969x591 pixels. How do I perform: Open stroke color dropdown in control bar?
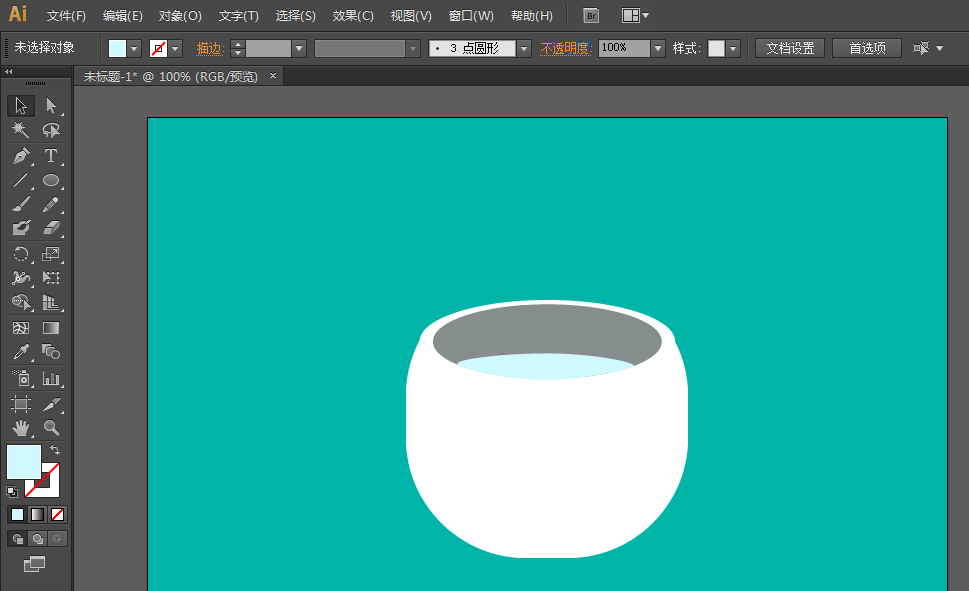(x=176, y=48)
